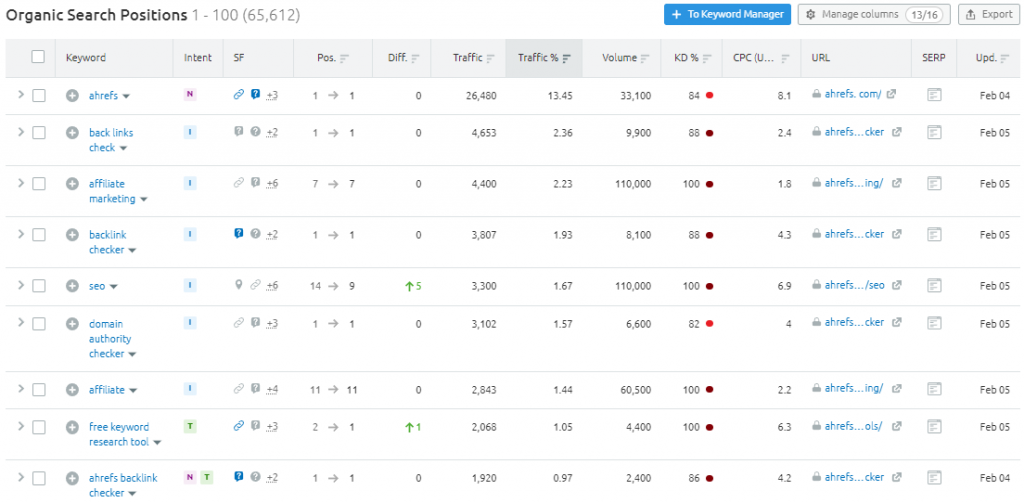Expand the 'ahrefs backlink checker' row chevron
This screenshot has width=1024, height=503.
[x=20, y=478]
